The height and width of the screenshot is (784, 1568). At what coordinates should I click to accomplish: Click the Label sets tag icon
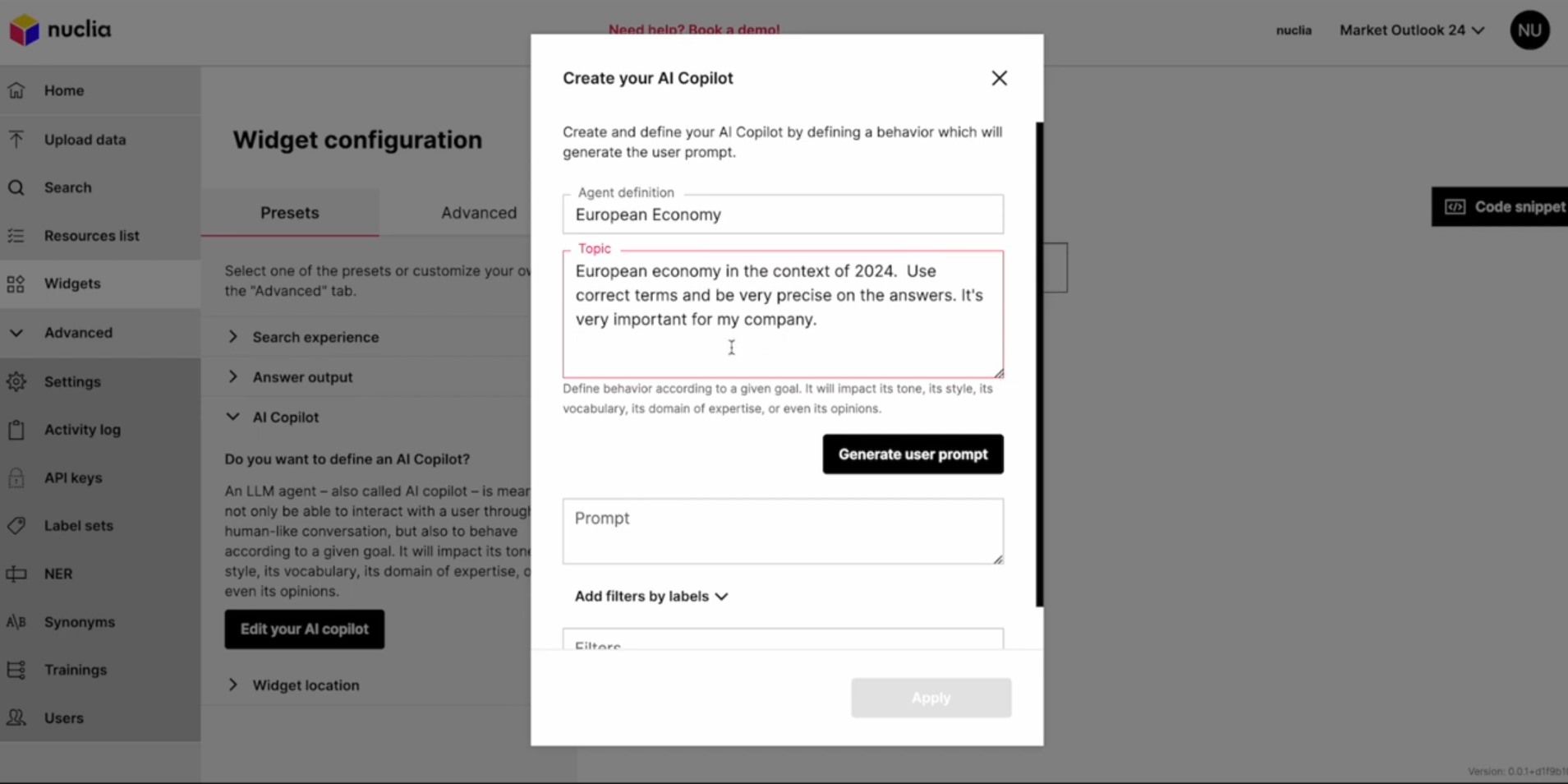coord(16,525)
